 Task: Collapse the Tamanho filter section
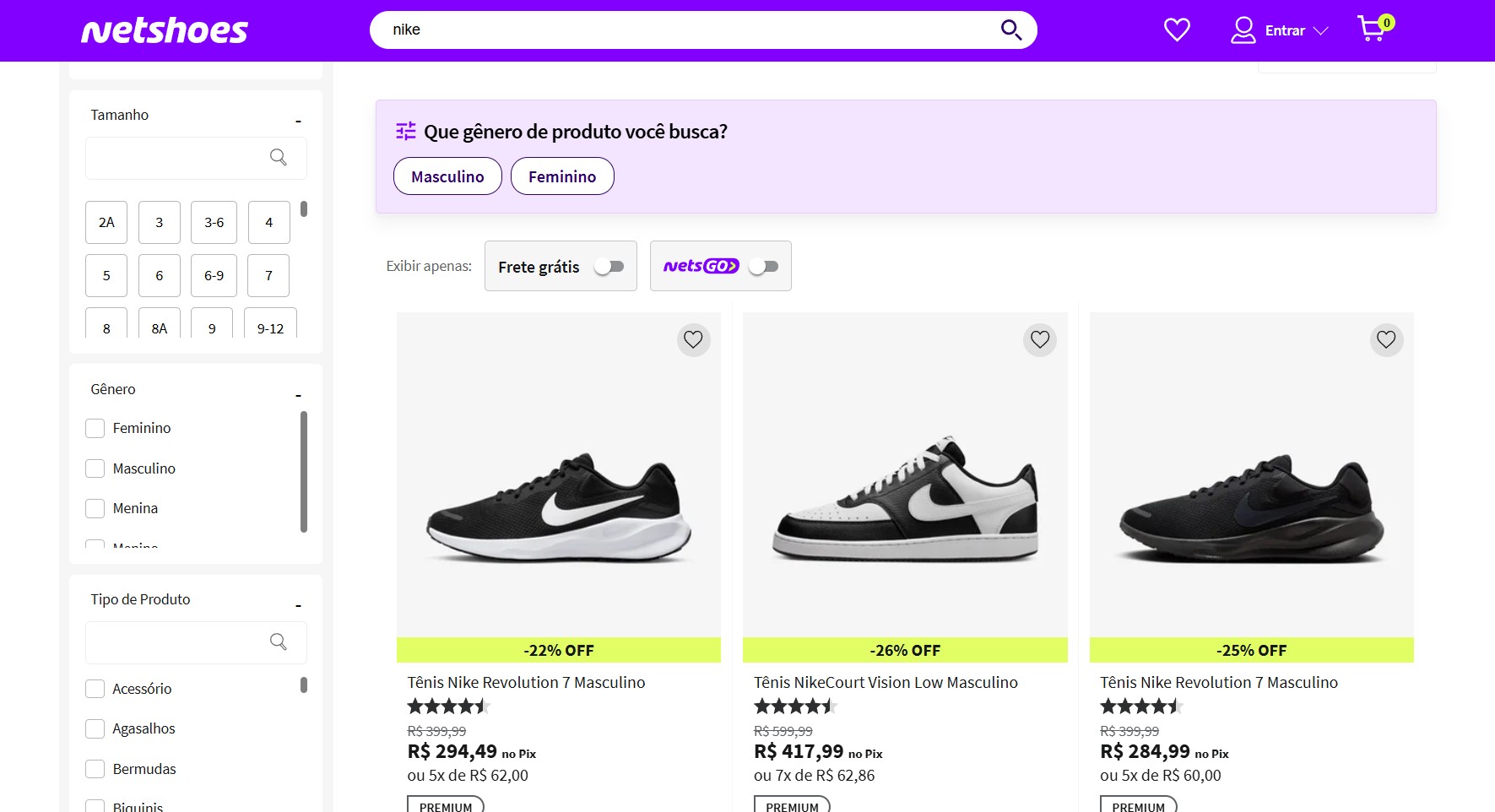[298, 121]
